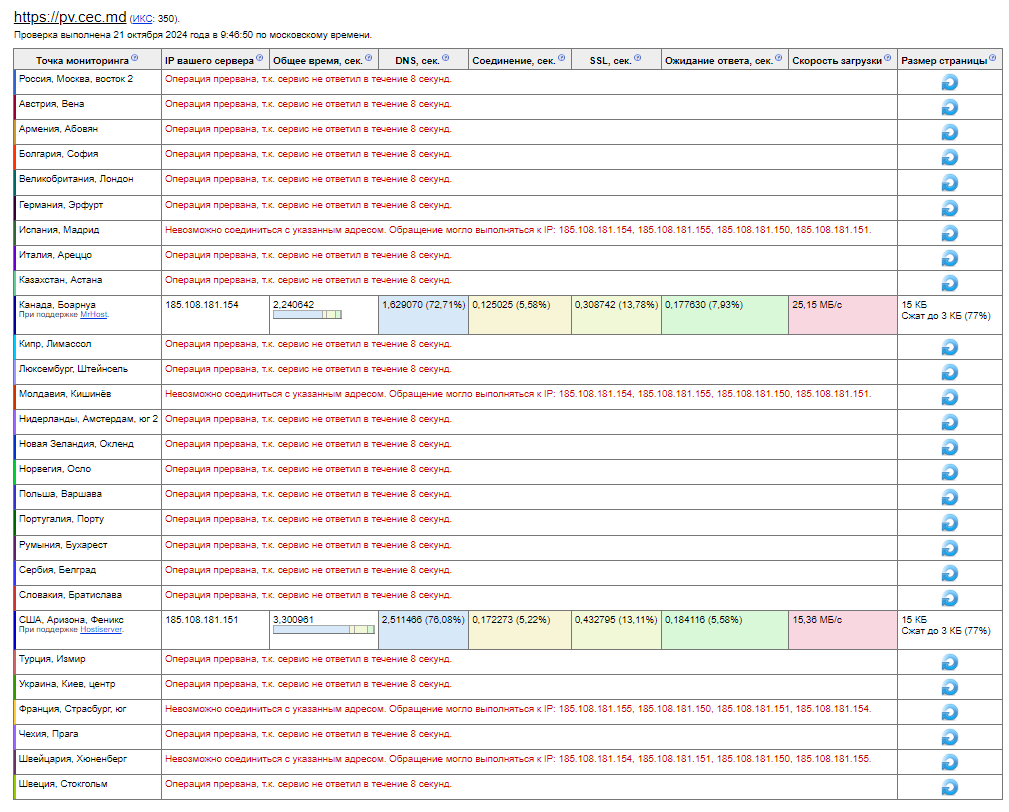The image size is (1009, 812).
Task: Click retry icon in Новая Зеландия, Окленд row
Action: (x=950, y=448)
